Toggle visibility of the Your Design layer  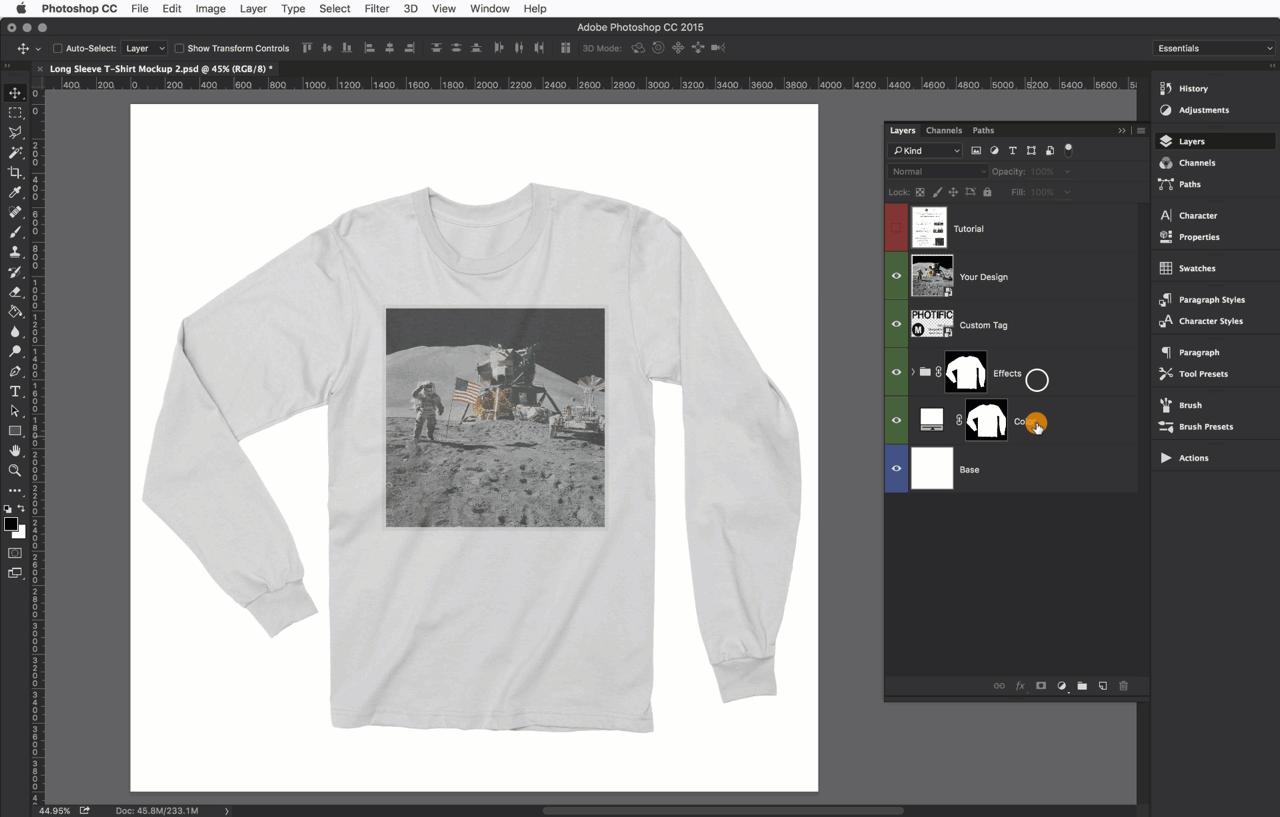pos(896,276)
